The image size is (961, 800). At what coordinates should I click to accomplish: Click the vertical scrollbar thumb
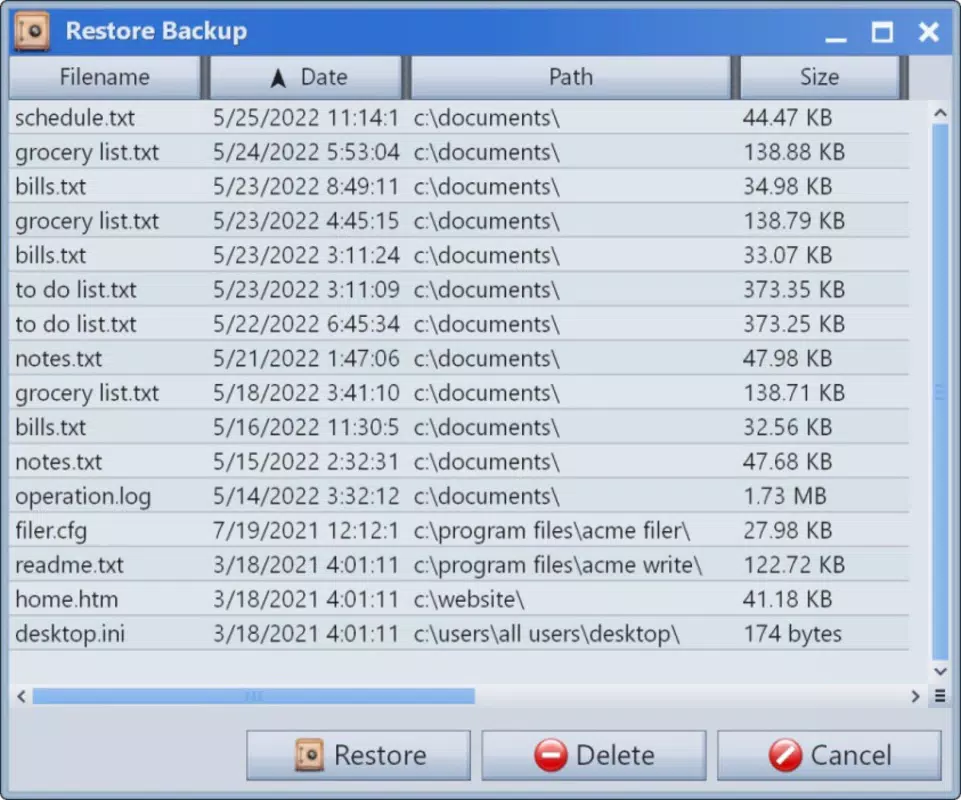coord(940,392)
